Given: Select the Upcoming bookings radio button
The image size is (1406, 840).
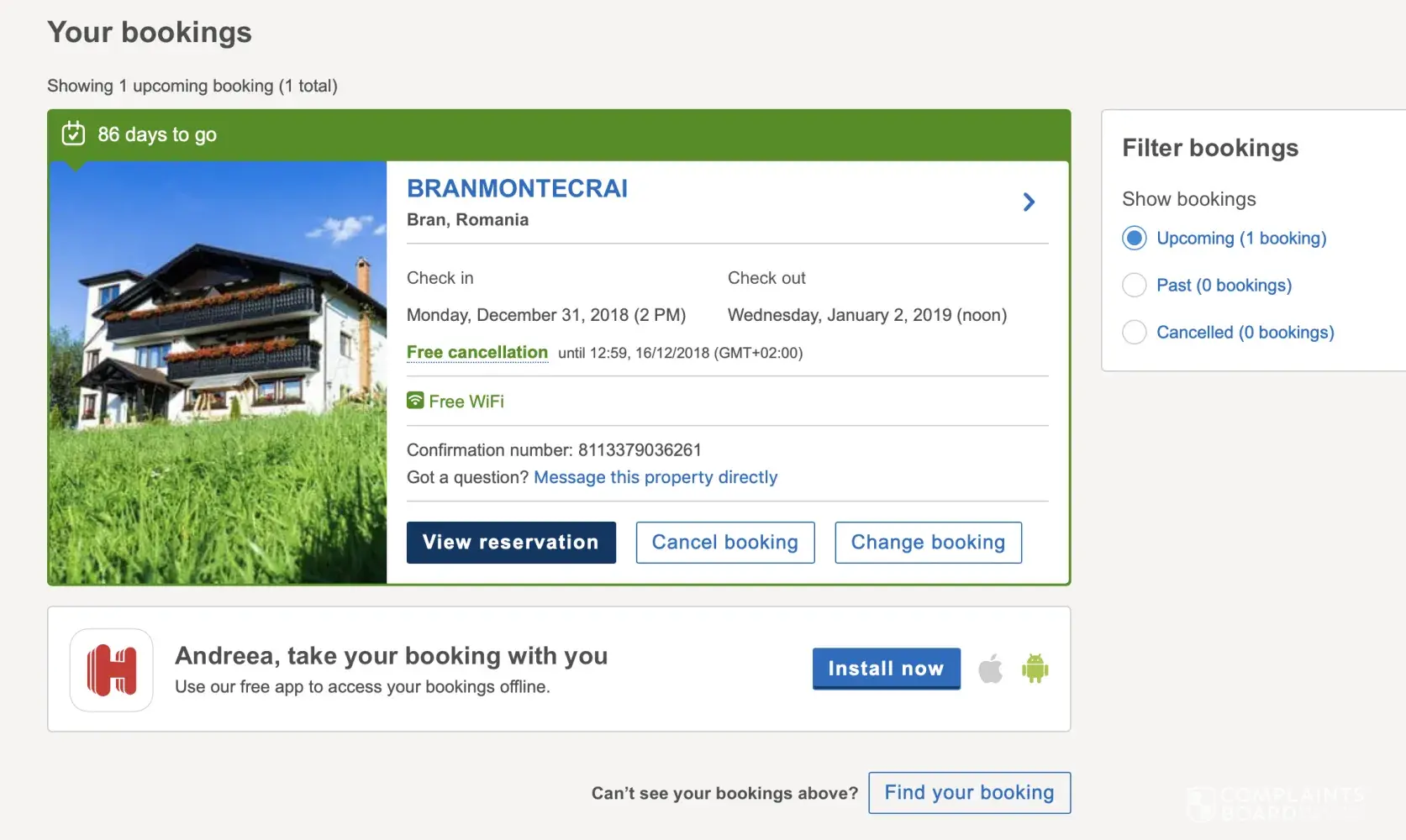Looking at the screenshot, I should point(1135,239).
